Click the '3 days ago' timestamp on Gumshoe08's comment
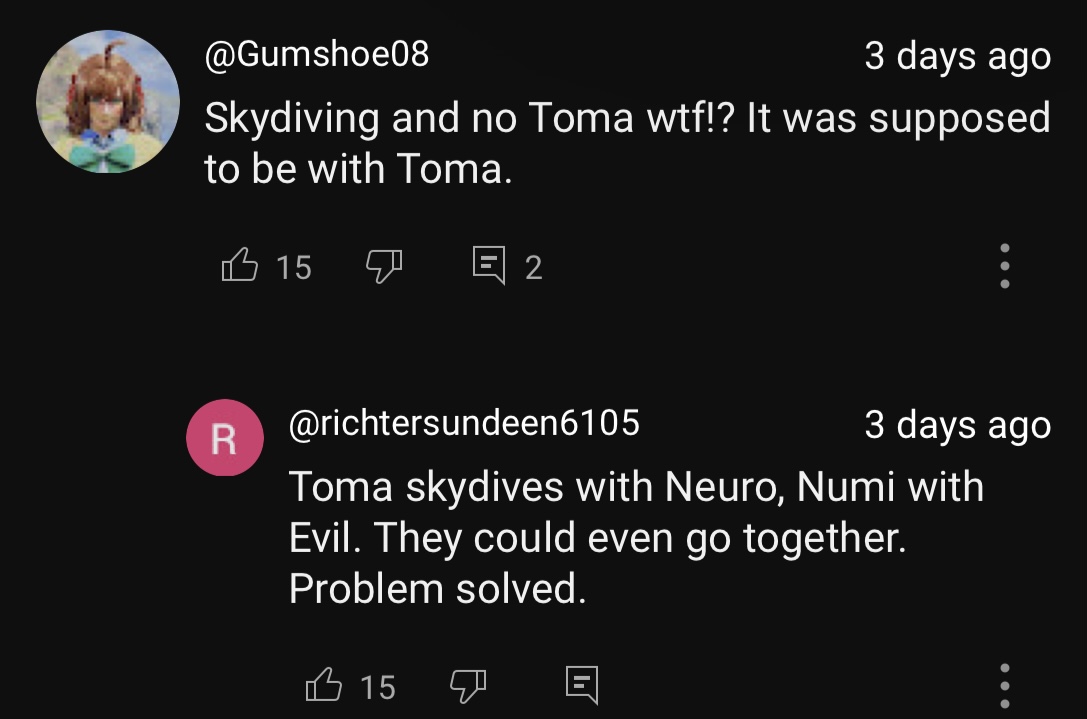Screen dimensions: 1087x719 (957, 56)
